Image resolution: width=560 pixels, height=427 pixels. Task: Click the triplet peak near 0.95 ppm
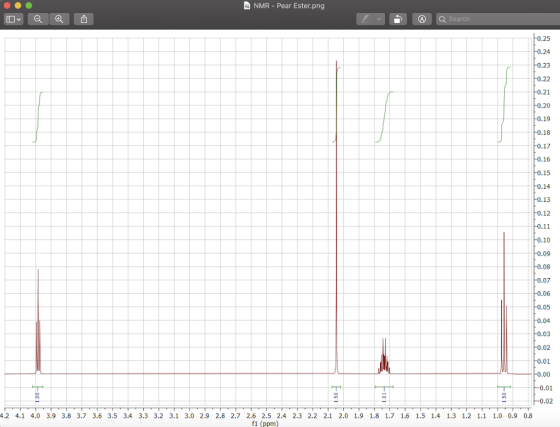(504, 303)
